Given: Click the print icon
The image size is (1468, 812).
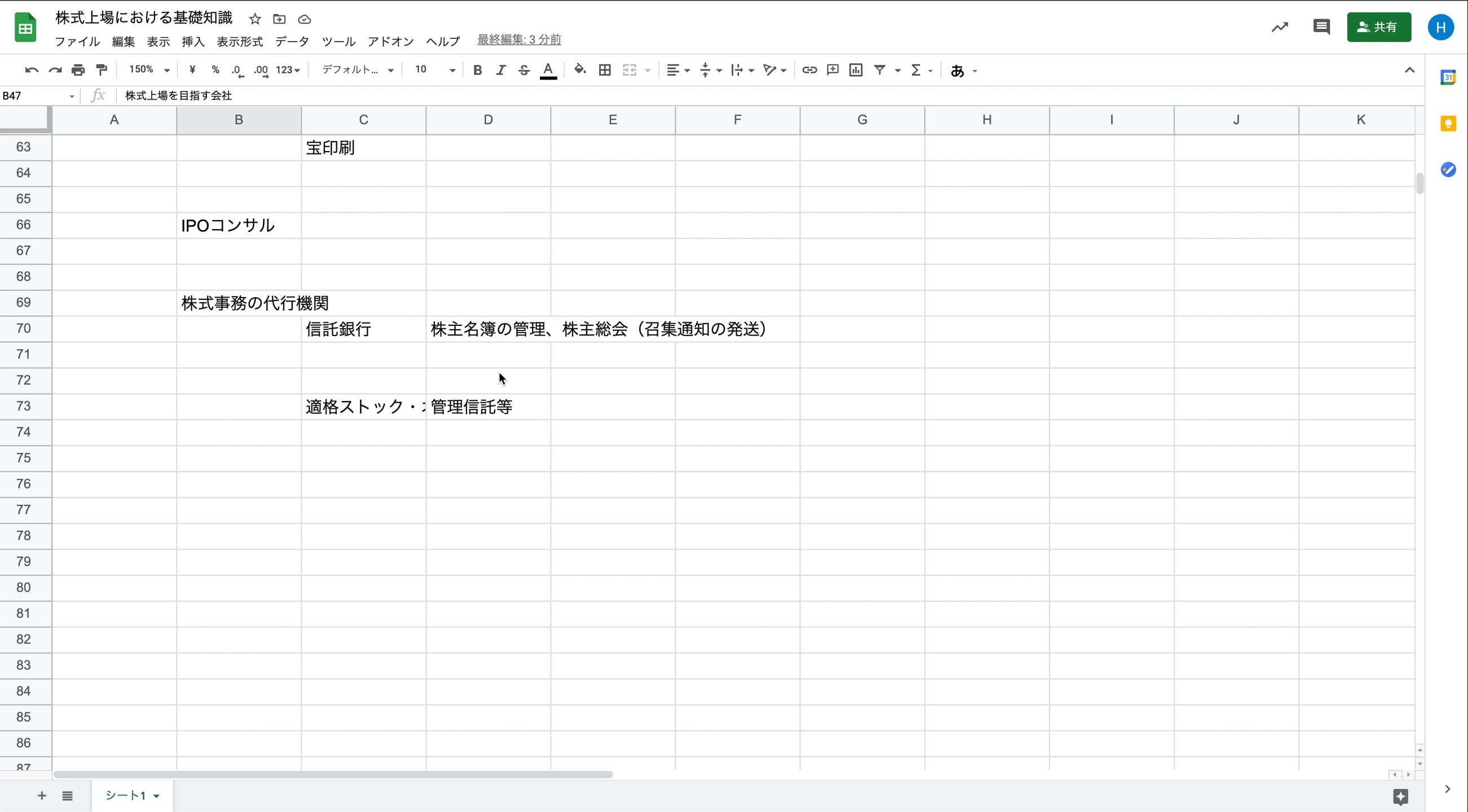Looking at the screenshot, I should (78, 70).
